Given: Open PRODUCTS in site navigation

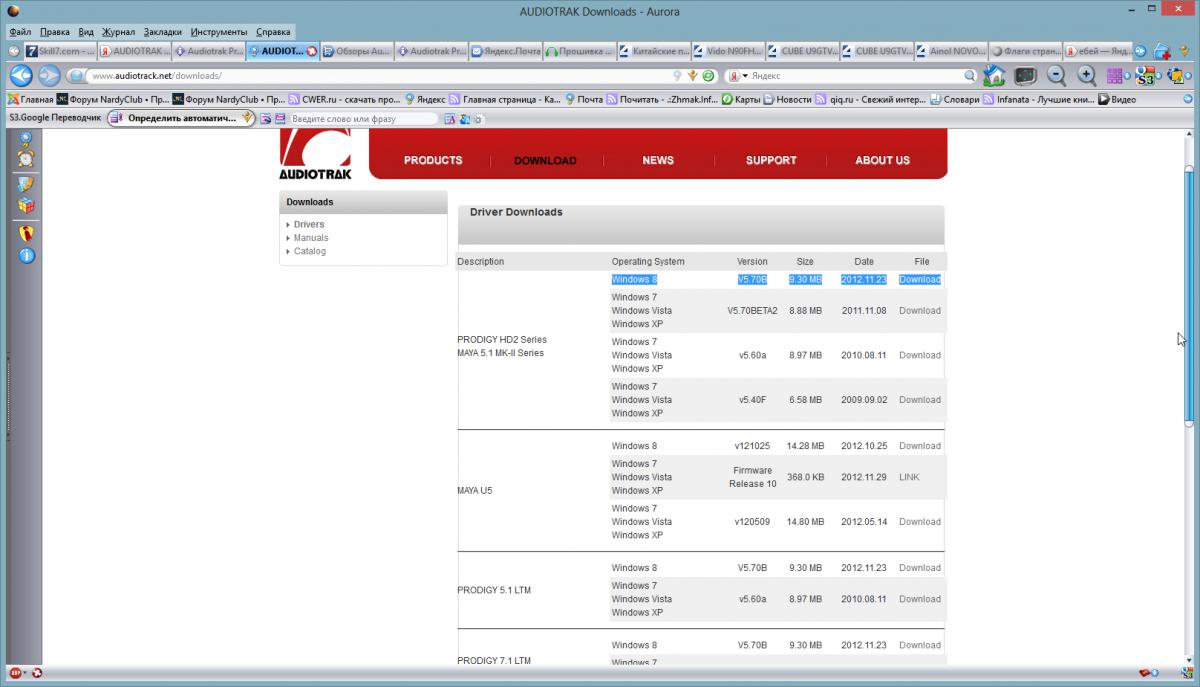Looking at the screenshot, I should click(x=433, y=160).
